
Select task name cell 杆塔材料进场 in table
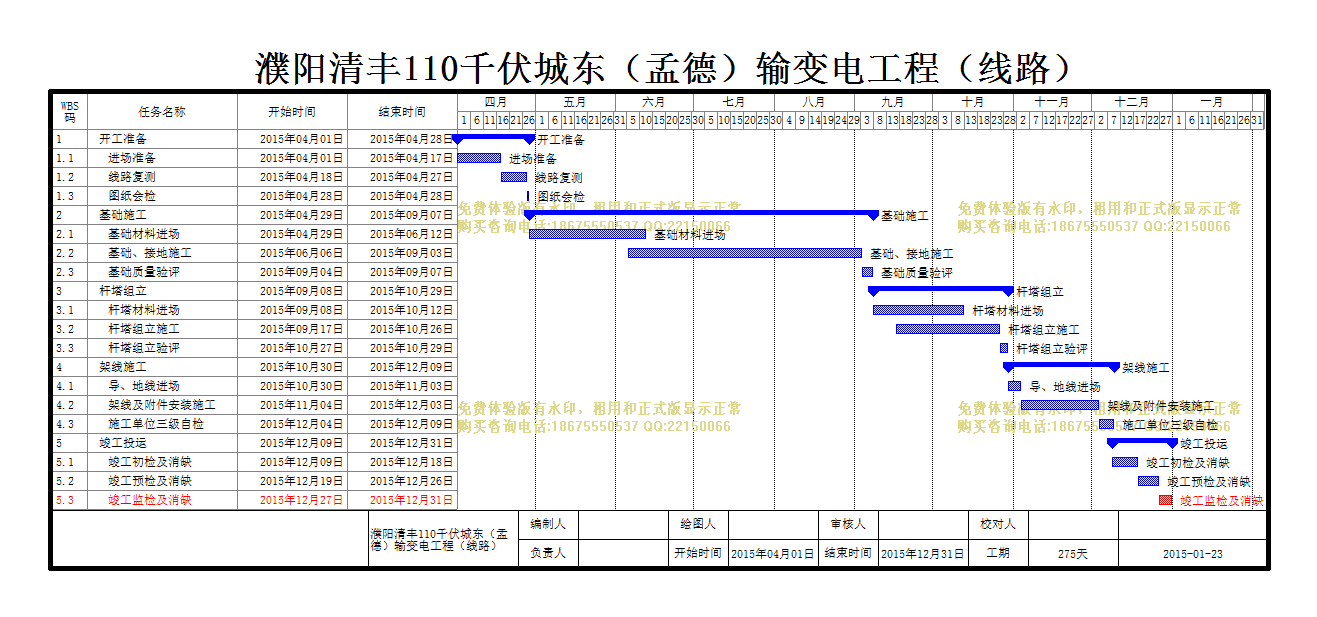162,310
